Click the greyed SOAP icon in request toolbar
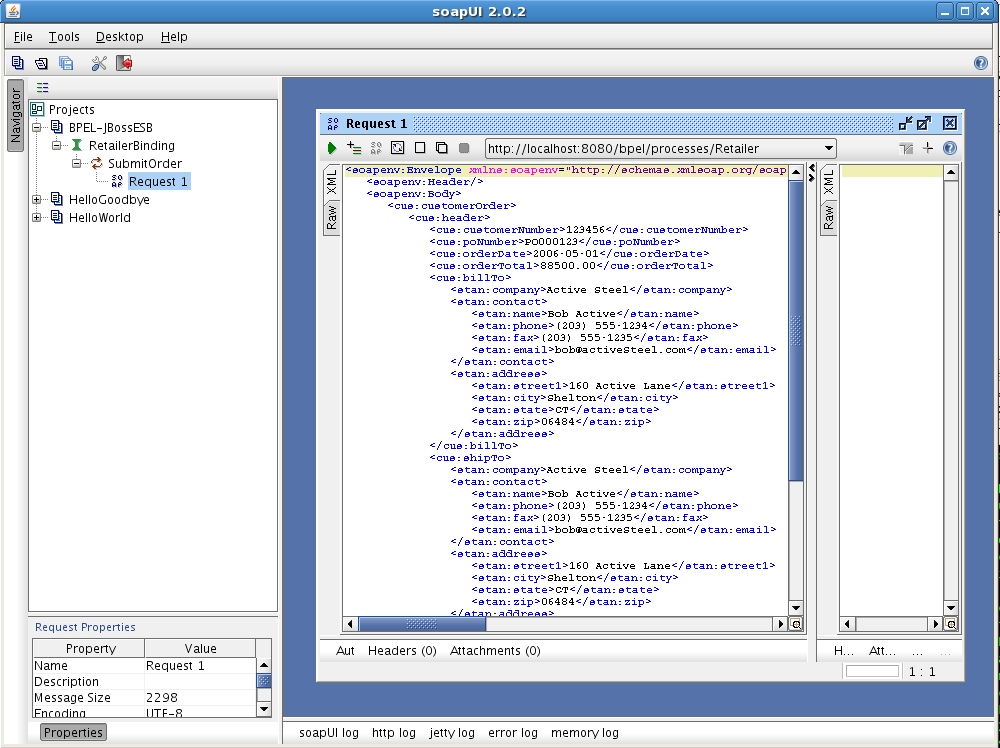Viewport: 1000px width, 748px height. (376, 149)
